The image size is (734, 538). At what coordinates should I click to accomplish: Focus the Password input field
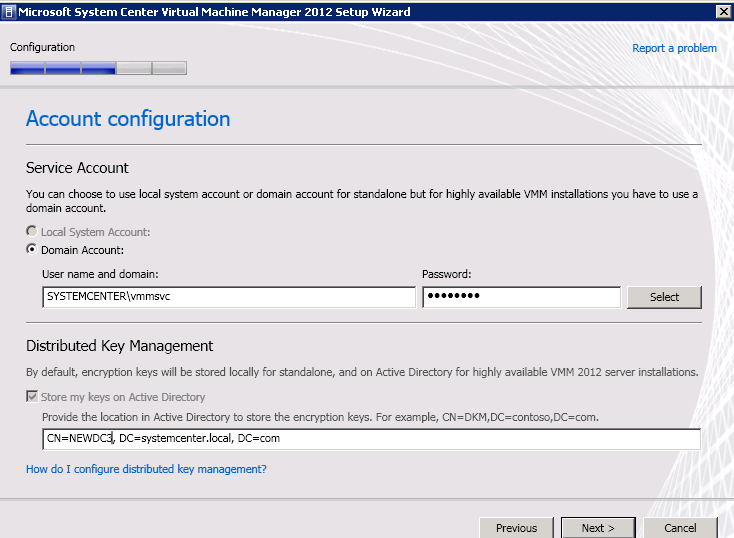click(x=521, y=297)
